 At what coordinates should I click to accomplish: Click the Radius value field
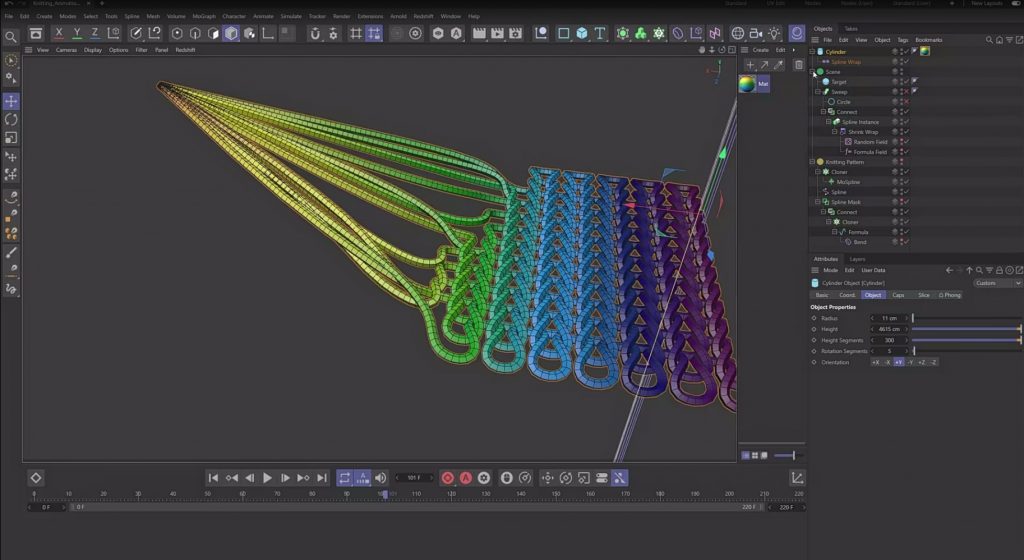(x=889, y=318)
